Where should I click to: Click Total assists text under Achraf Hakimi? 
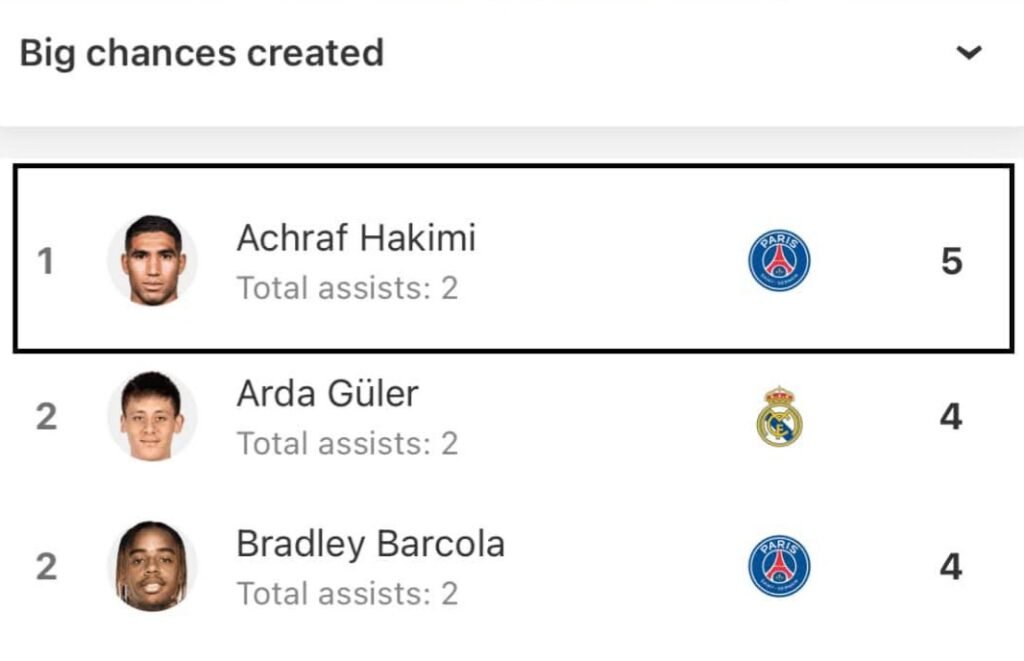347,288
